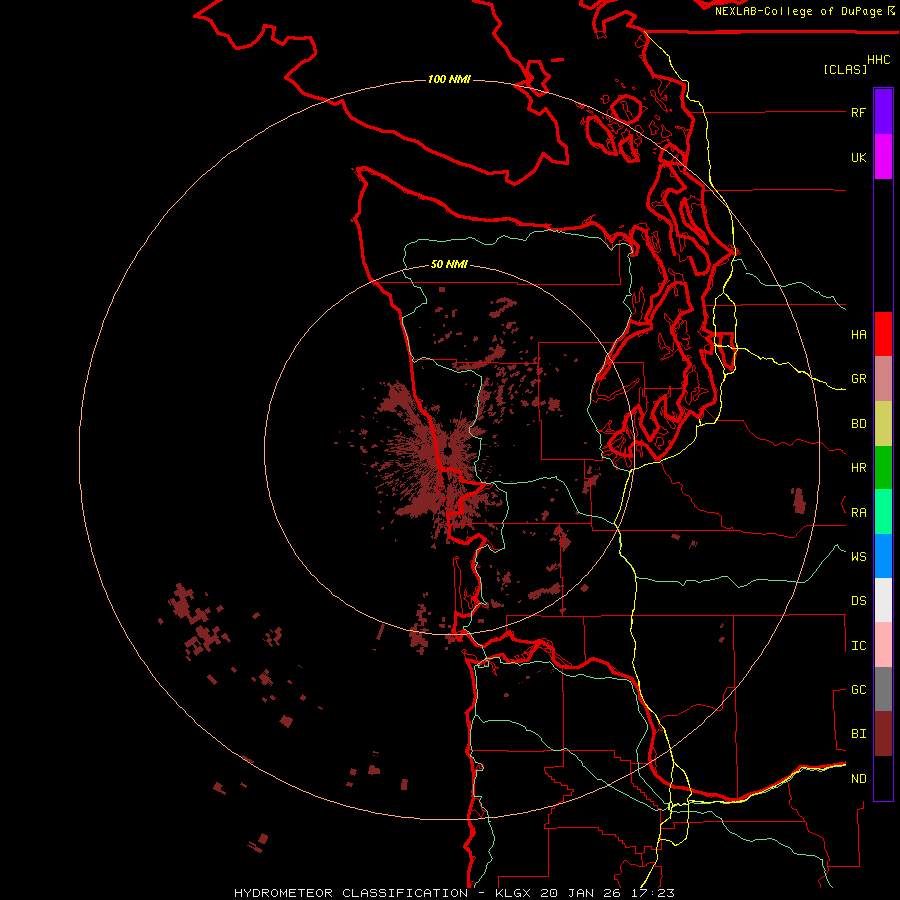Click the NEXLAB-College of DuPage credit text
The width and height of the screenshot is (900, 900).
click(x=799, y=11)
